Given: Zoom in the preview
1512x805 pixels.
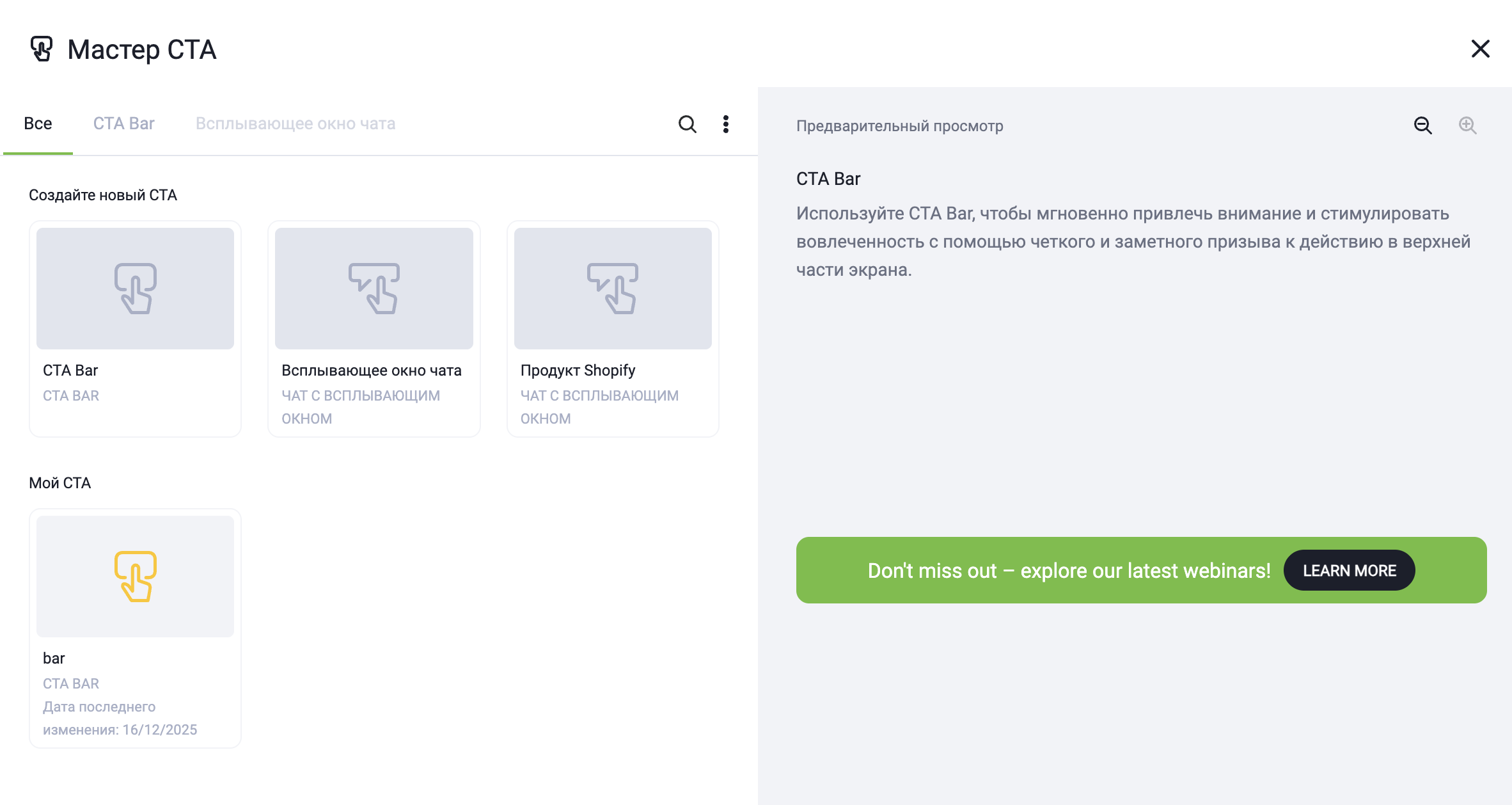Looking at the screenshot, I should (x=1467, y=125).
